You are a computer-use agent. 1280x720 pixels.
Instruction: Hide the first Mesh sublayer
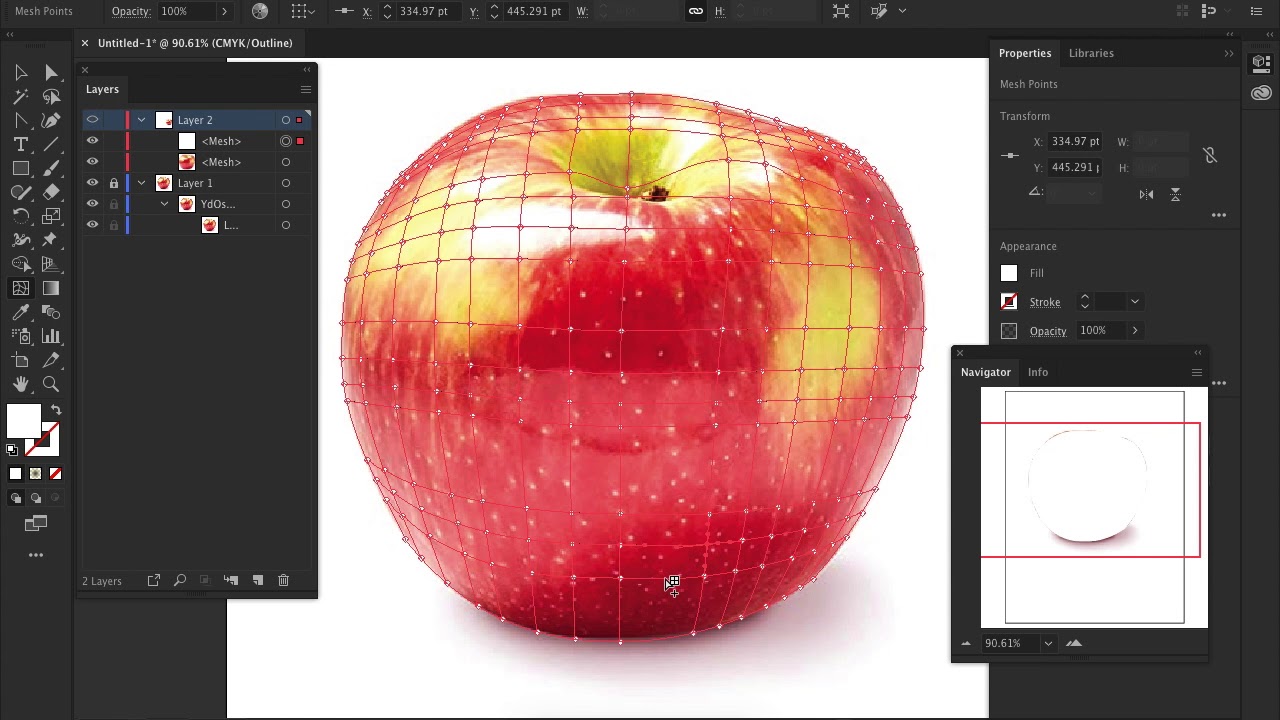[x=92, y=141]
